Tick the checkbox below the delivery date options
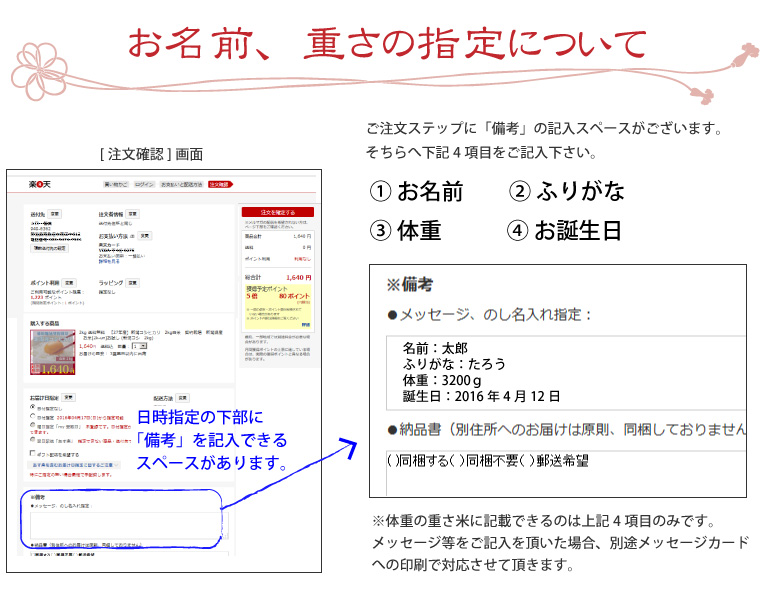 (34, 452)
